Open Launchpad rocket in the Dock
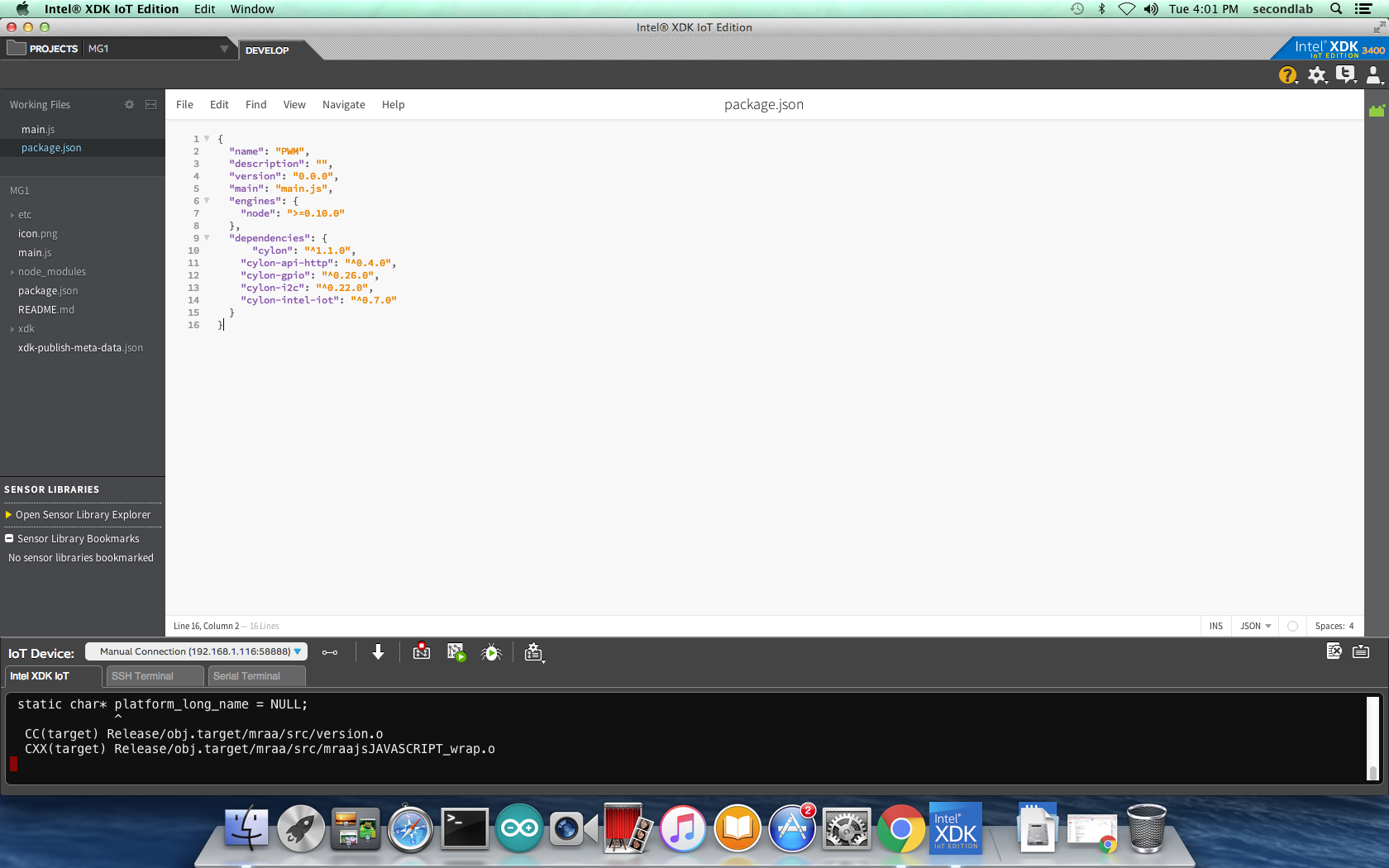This screenshot has width=1389, height=868. point(301,828)
